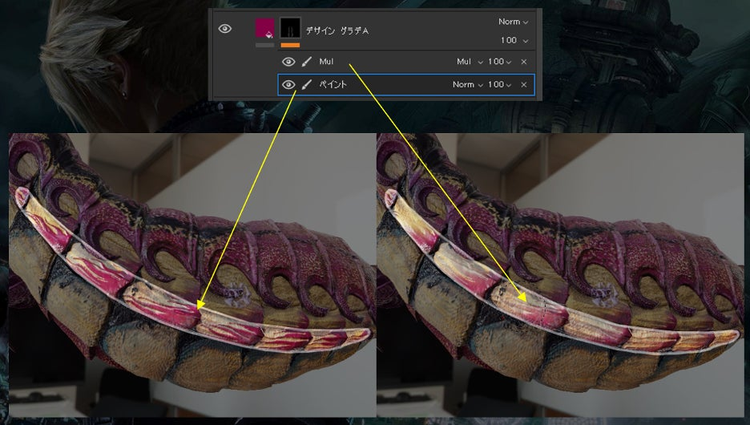Remove the ペイント effect with X

pyautogui.click(x=524, y=85)
